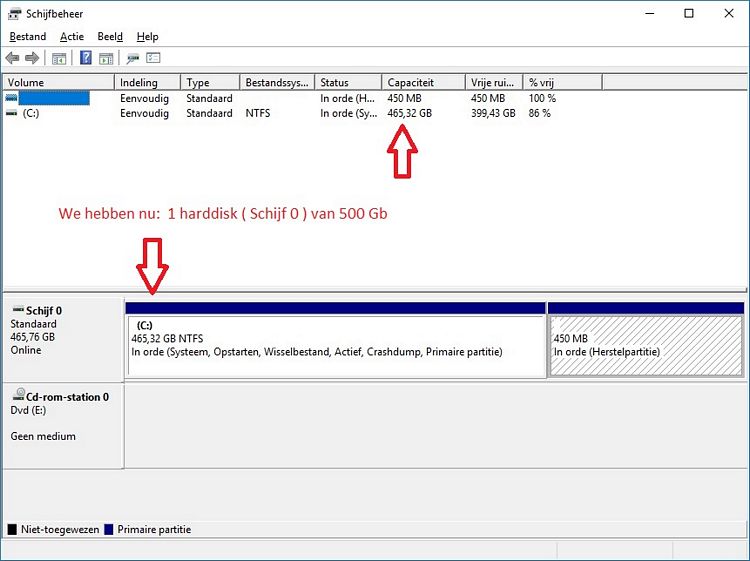750x561 pixels.
Task: Select the Cd-rom-station 0 Dvd (E:) label
Action: [63, 426]
